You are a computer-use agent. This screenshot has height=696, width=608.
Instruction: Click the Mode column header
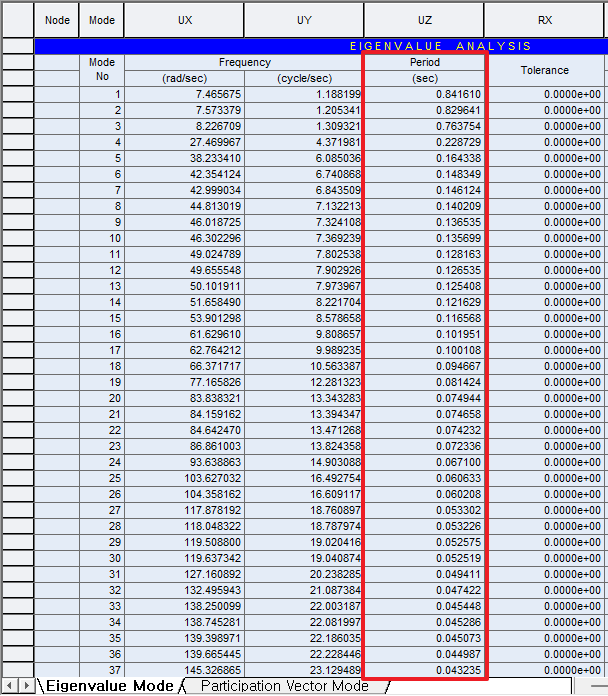101,19
